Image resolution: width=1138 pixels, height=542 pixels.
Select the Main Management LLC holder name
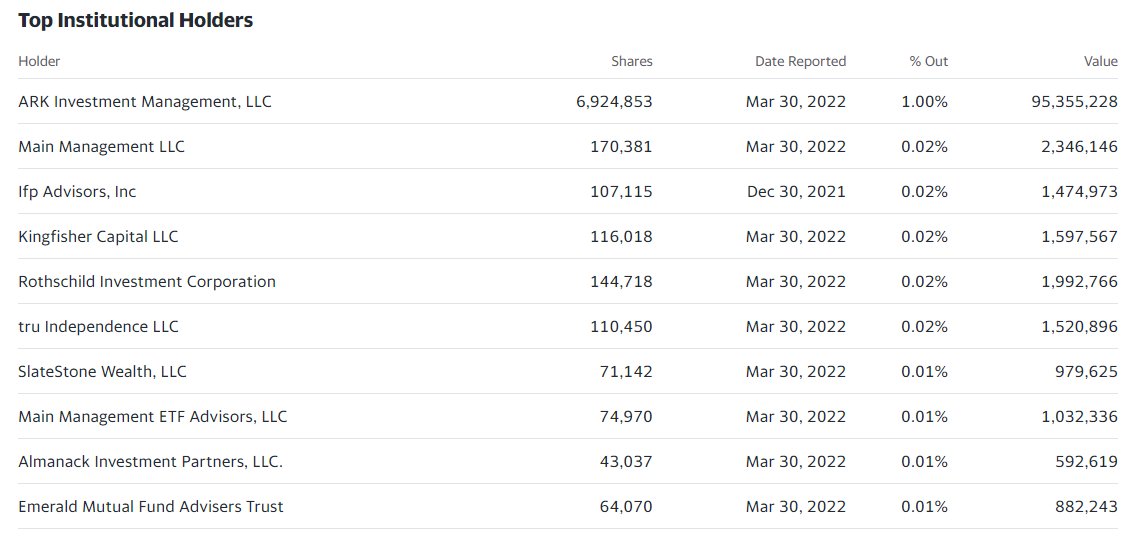click(x=102, y=147)
